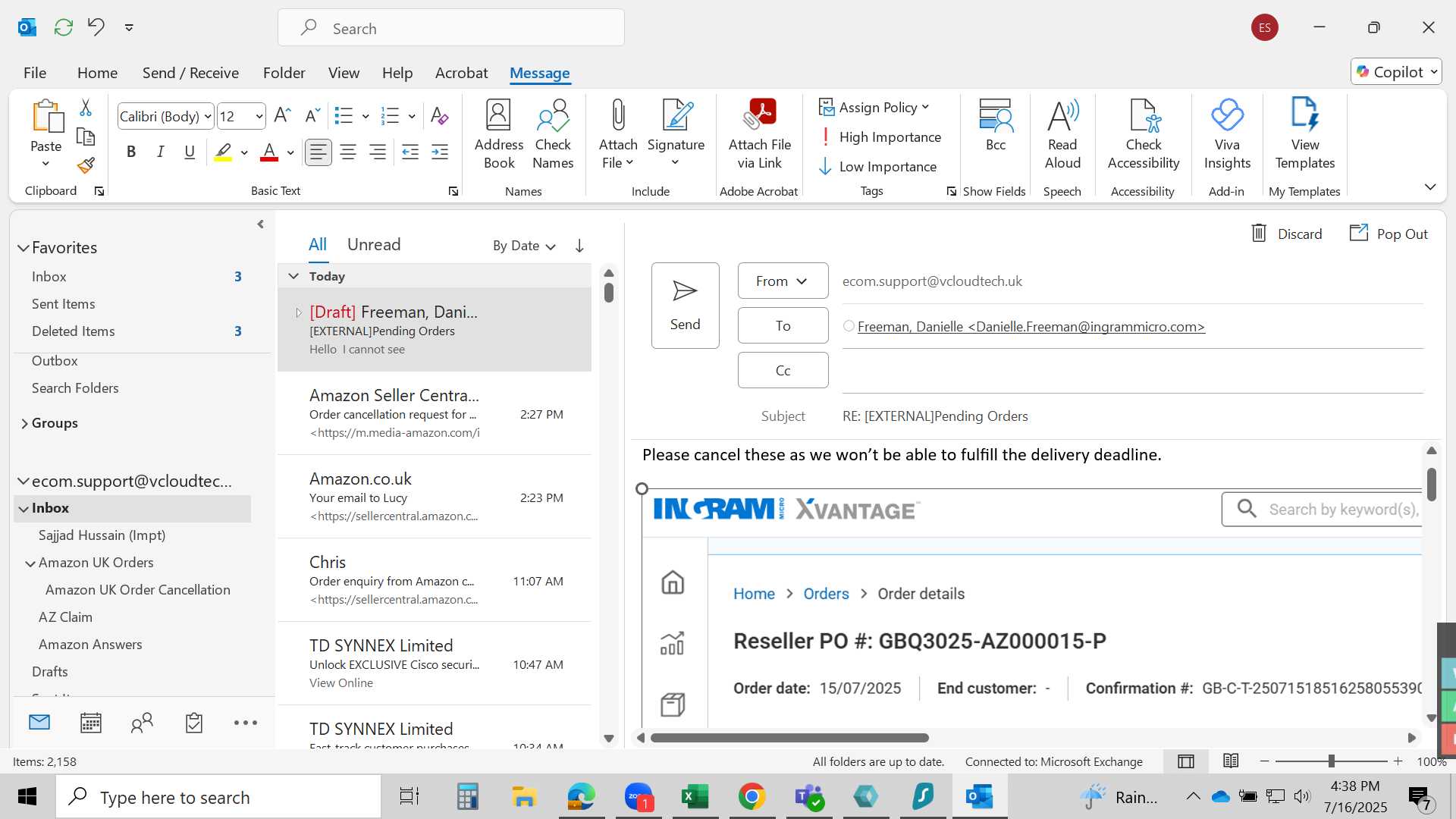
Task: Switch to the Folder tab
Action: click(x=284, y=73)
